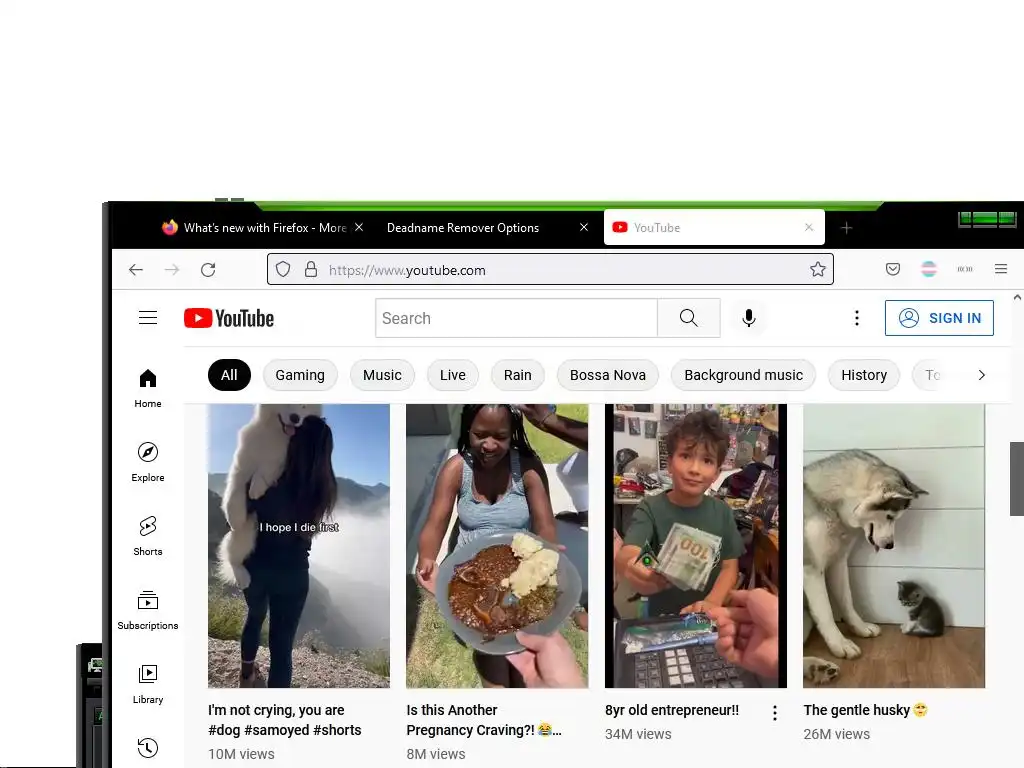Open Explore in the sidebar
This screenshot has height=768, width=1024.
point(148,462)
